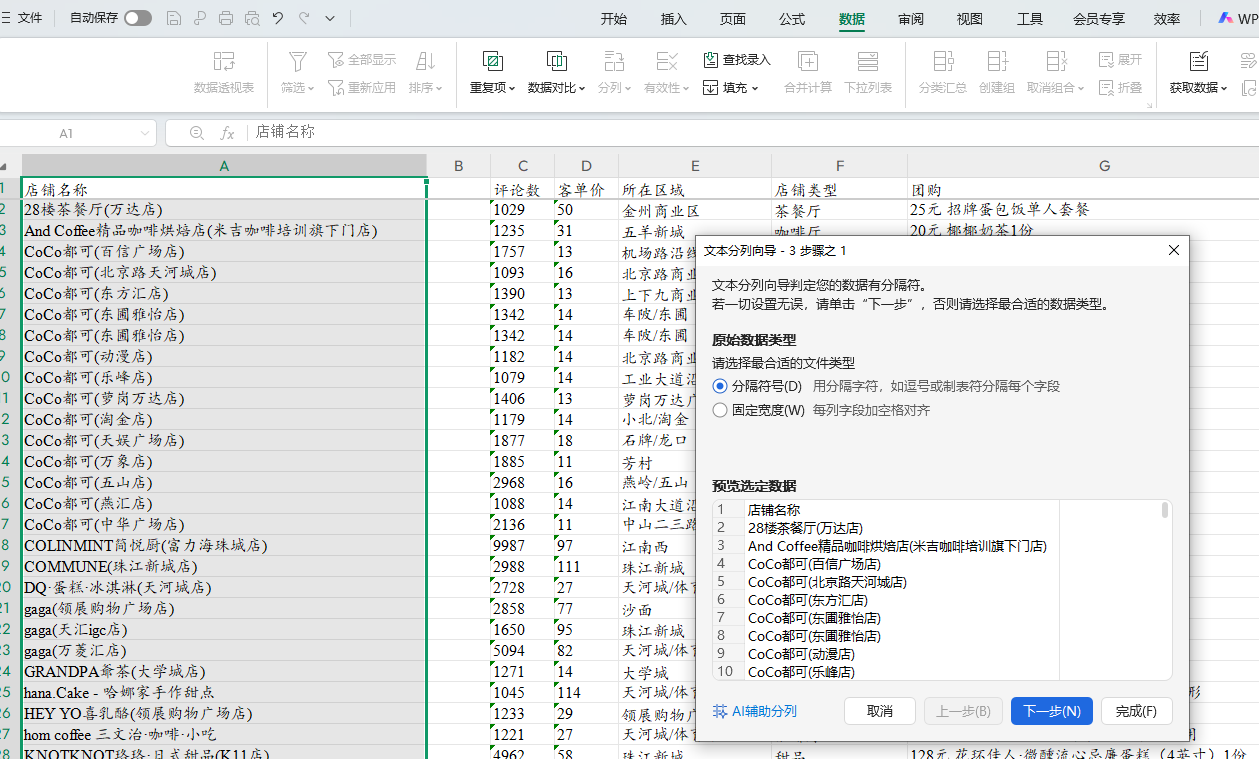Click the AI辅助分列 link
Screen dimensions: 1259x759
(755, 711)
